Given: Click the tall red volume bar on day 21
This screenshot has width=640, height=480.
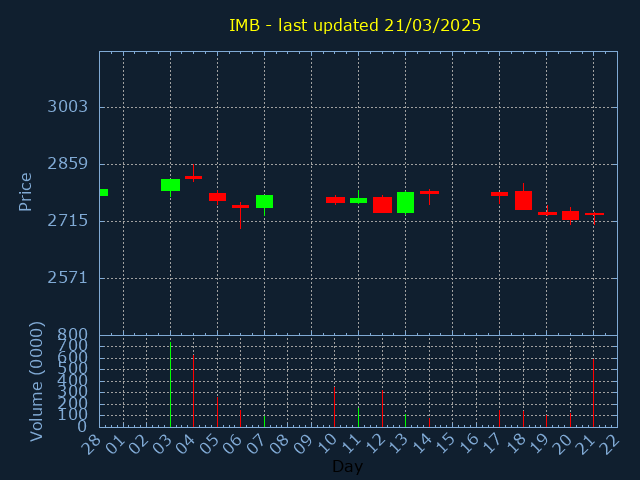Looking at the screenshot, I should (593, 393).
